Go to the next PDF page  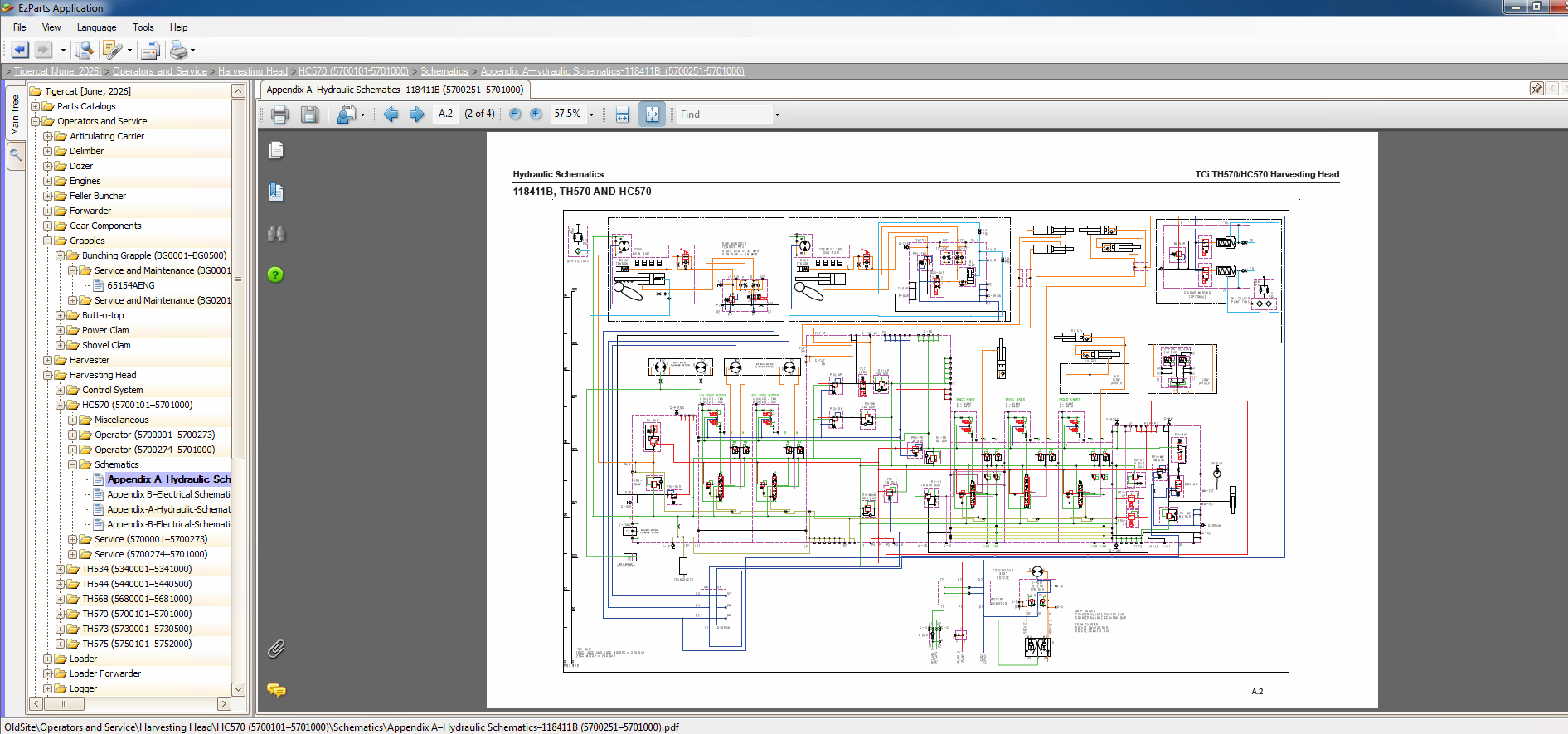[417, 114]
